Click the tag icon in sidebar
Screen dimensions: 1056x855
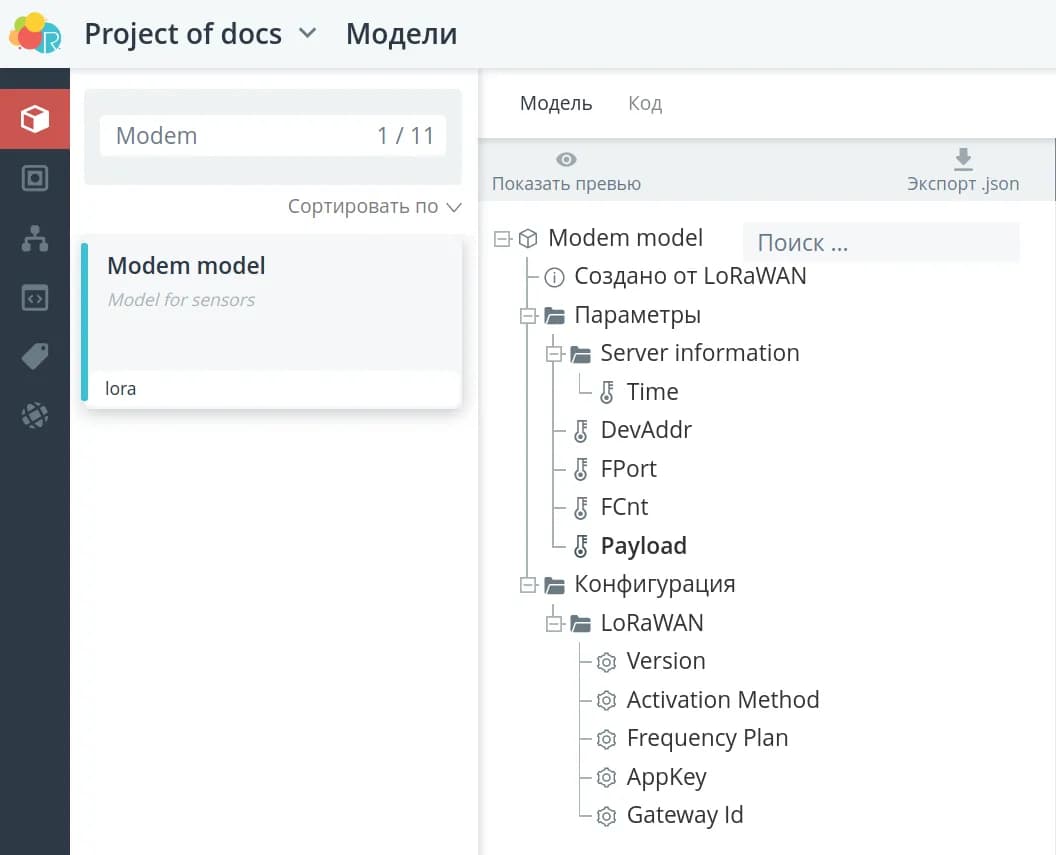click(x=35, y=357)
